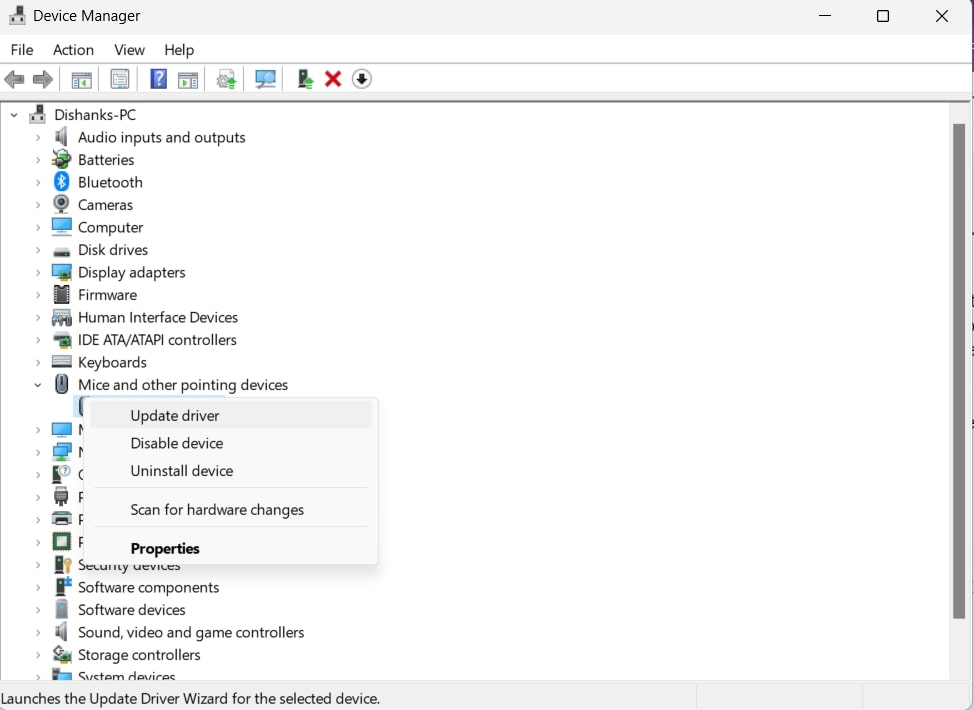Viewport: 974px width, 710px height.
Task: Click the Disable device down-arrow toolbar icon
Action: click(x=361, y=79)
